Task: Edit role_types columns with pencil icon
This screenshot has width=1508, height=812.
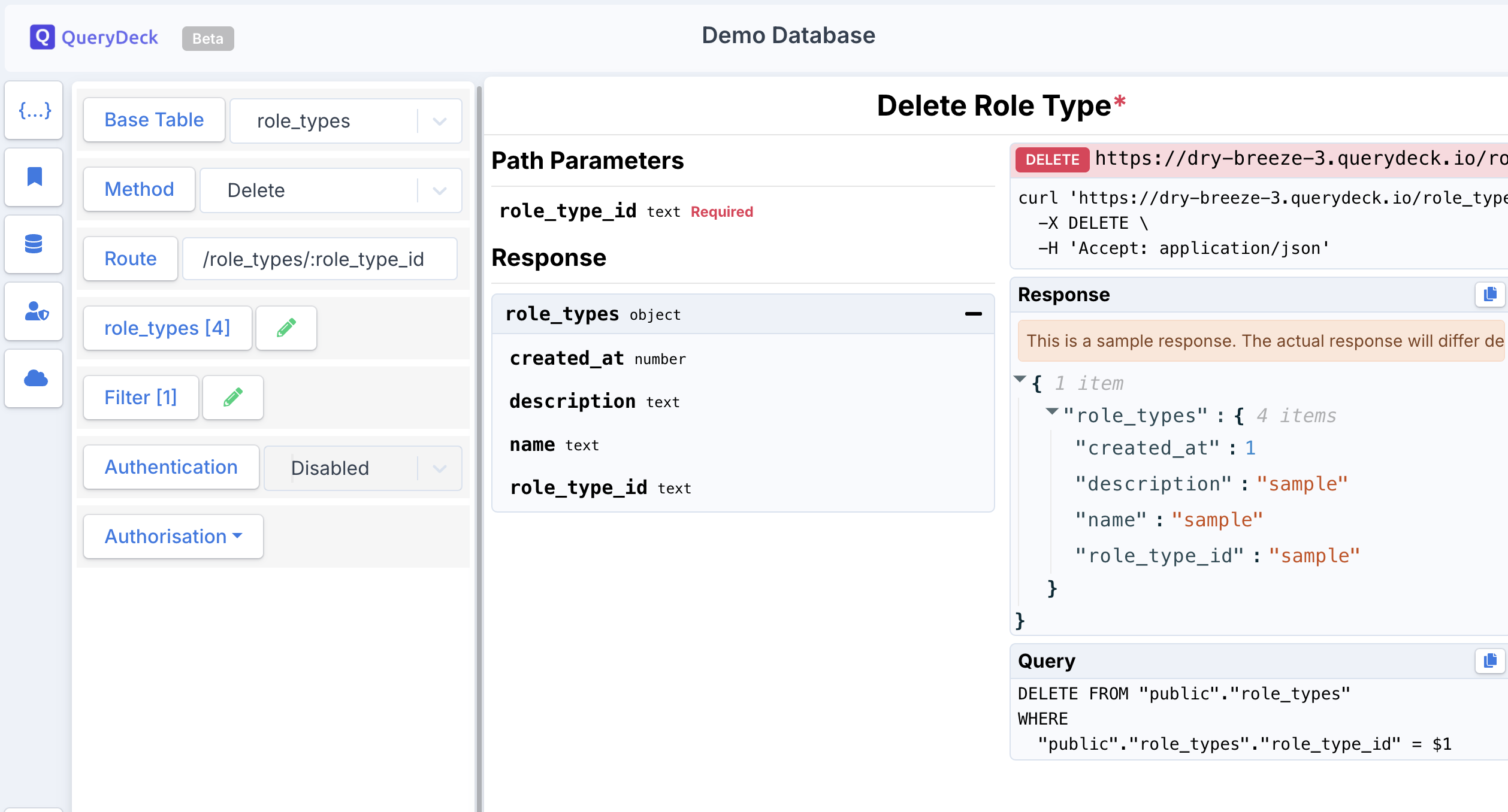Action: [286, 328]
